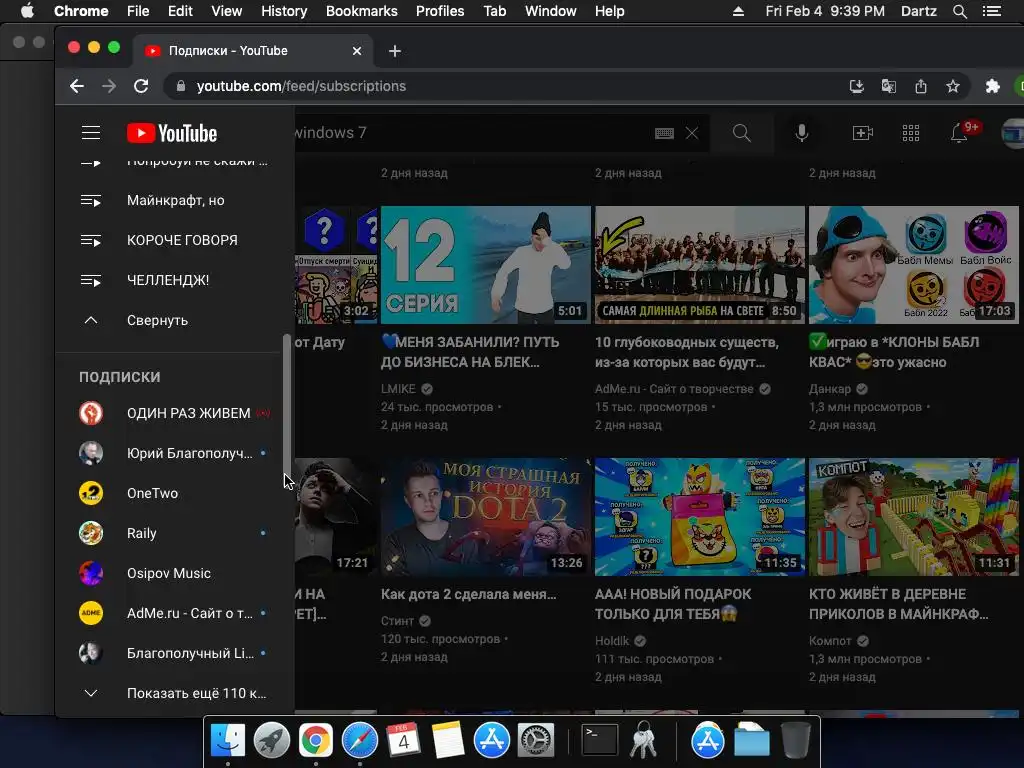Play САМАЯ ДЛИННАЯ РЫБА thumbnail
Viewport: 1024px width, 768px height.
click(699, 265)
